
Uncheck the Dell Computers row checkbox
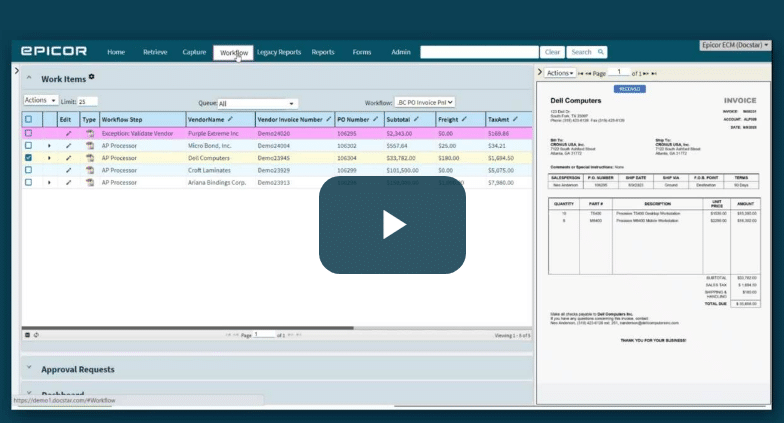tap(28, 158)
